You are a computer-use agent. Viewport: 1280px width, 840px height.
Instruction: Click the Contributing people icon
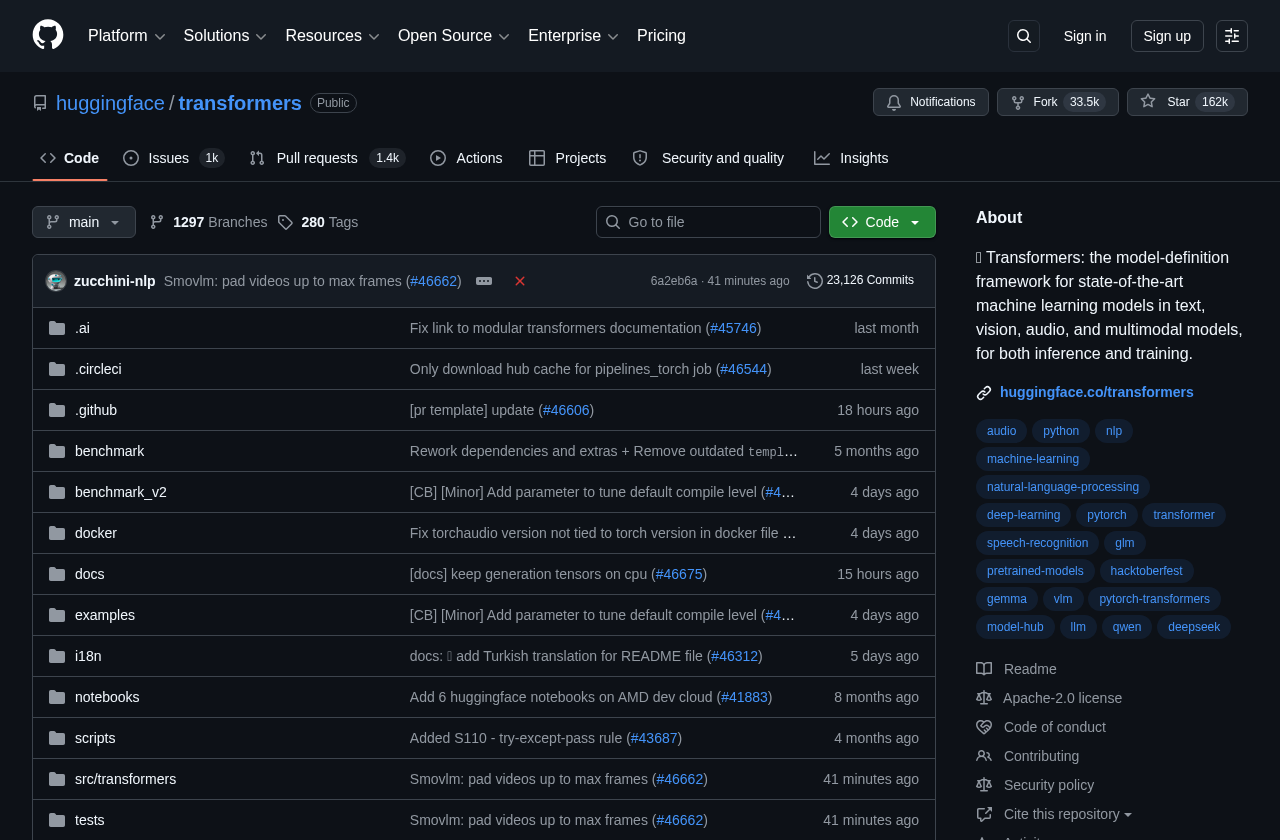984,756
